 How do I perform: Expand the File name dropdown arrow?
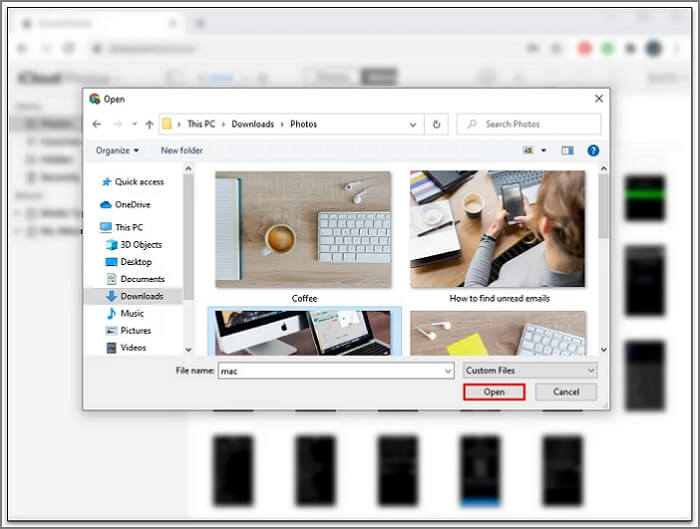tap(448, 371)
